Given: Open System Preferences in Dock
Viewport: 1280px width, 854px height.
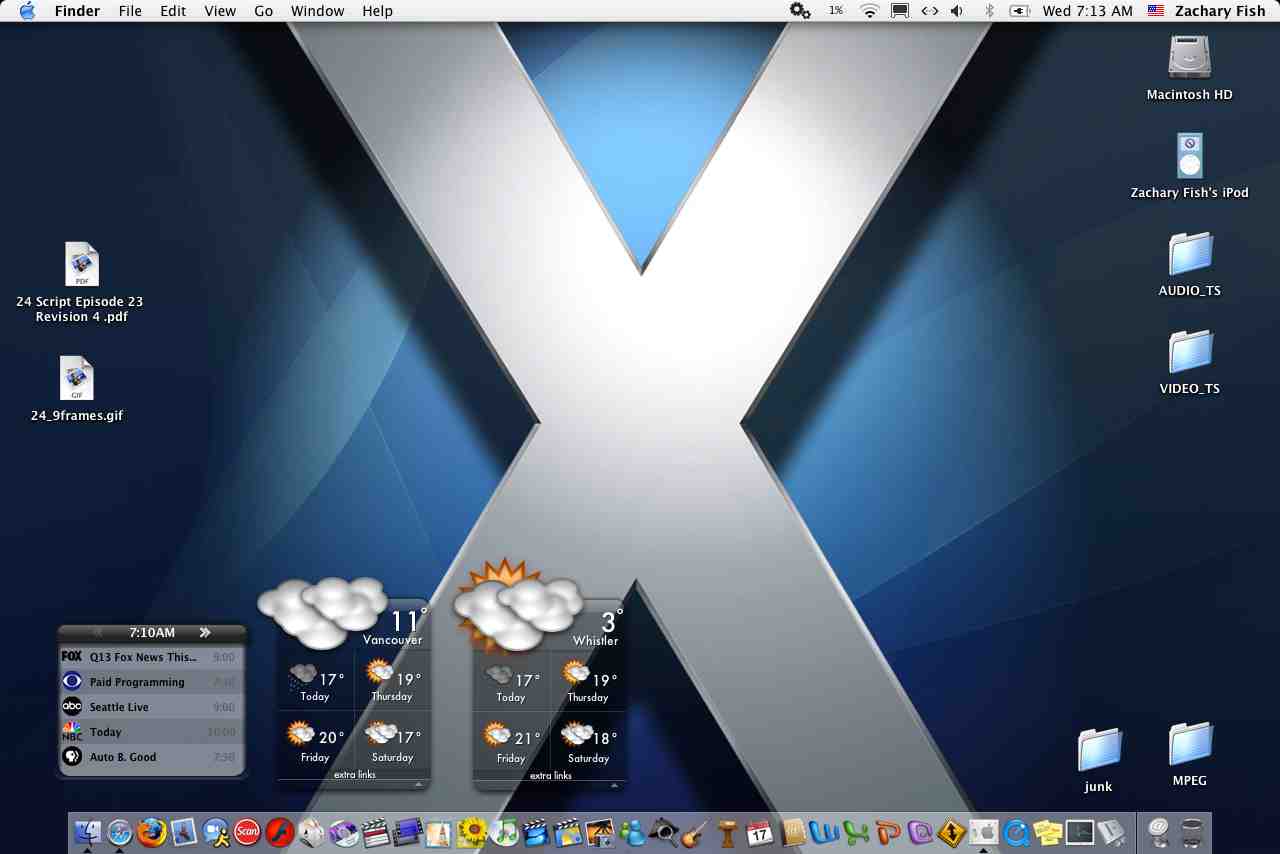Looking at the screenshot, I should pos(984,831).
